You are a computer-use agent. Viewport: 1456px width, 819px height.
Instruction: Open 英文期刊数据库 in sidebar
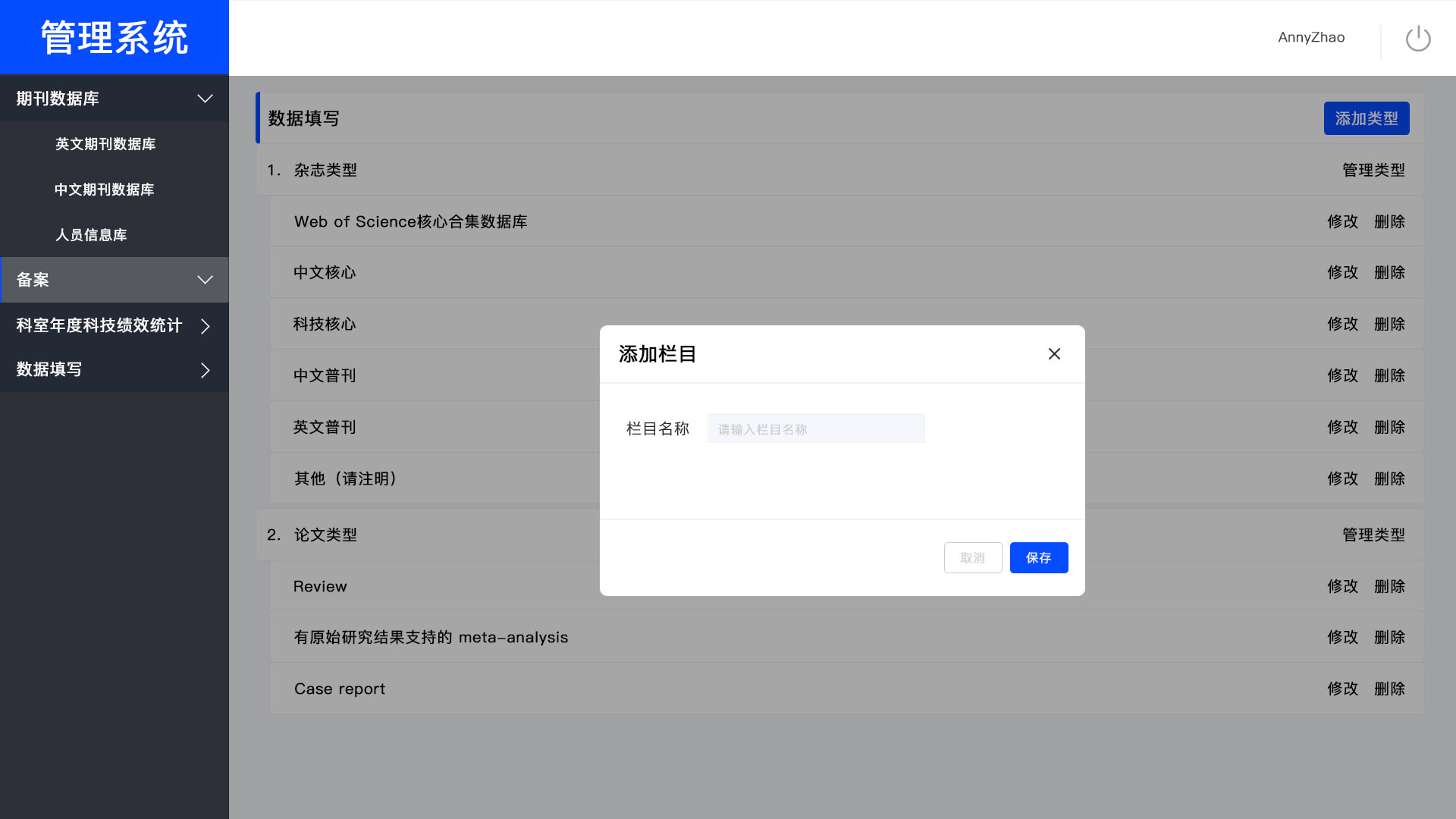point(105,144)
